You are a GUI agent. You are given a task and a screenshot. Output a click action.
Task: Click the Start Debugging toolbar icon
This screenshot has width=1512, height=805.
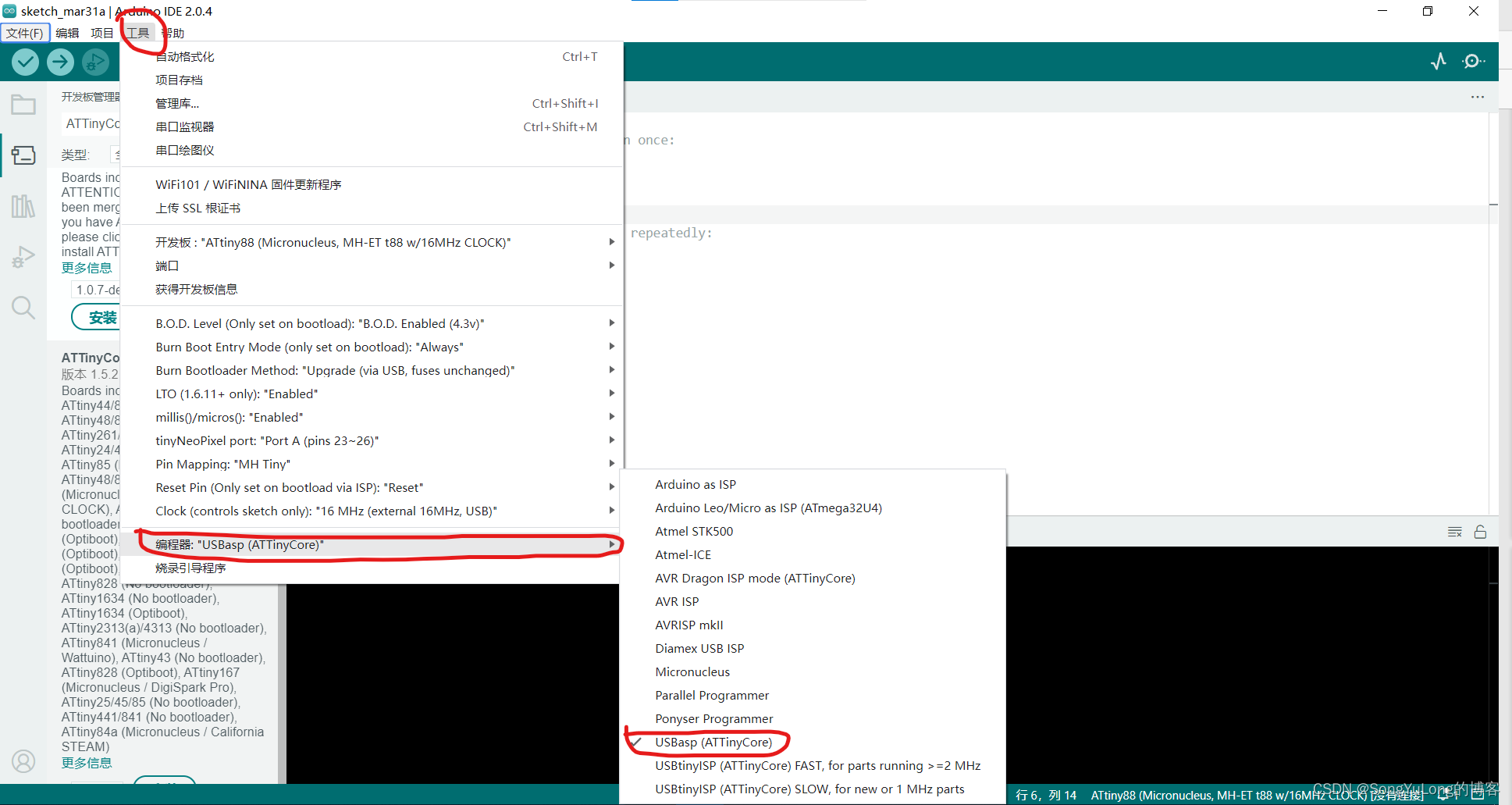[x=95, y=62]
